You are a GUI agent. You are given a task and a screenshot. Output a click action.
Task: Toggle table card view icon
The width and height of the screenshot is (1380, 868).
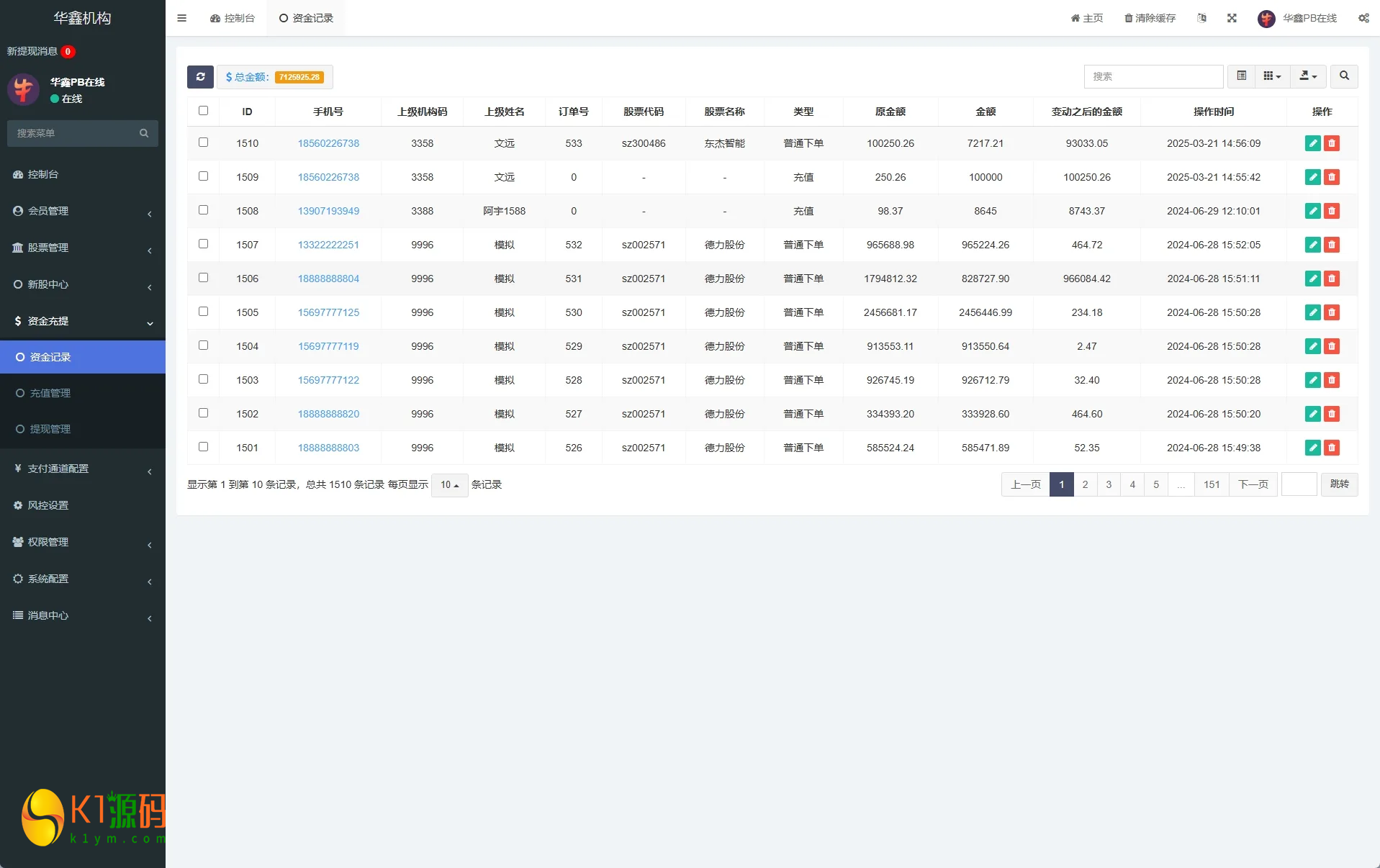[1241, 76]
